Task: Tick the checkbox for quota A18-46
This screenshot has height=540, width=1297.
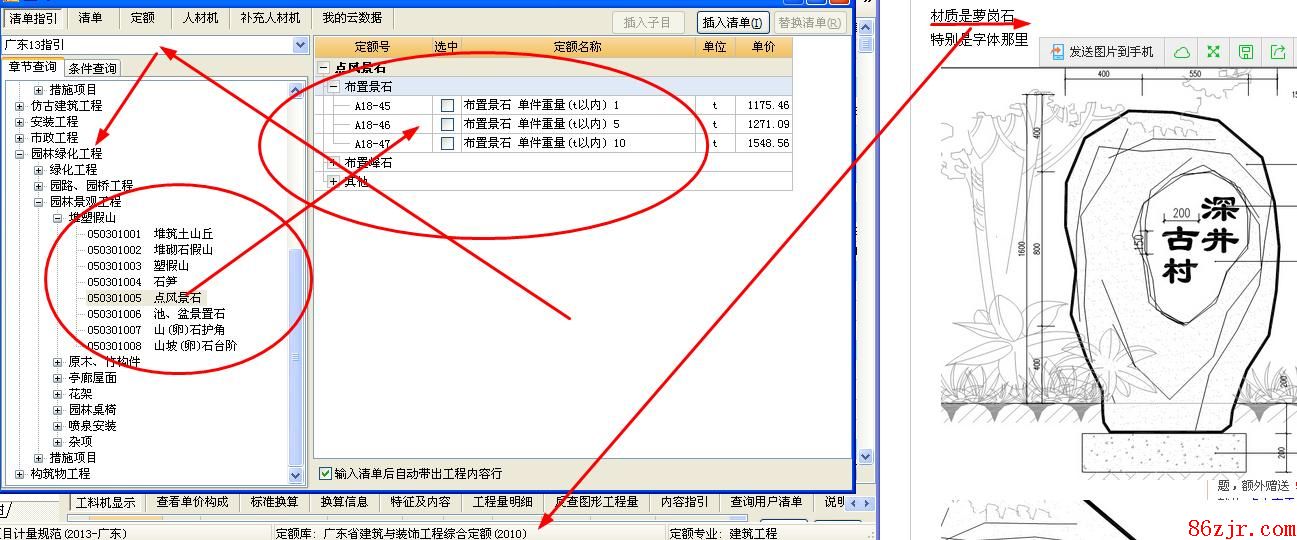Action: (447, 124)
